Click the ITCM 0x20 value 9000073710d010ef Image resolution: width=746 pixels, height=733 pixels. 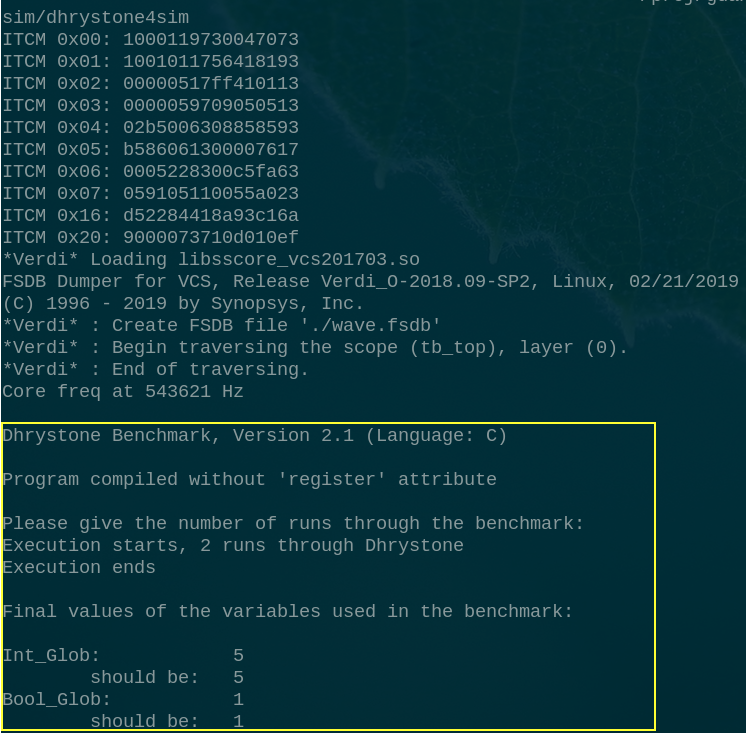[x=211, y=237]
